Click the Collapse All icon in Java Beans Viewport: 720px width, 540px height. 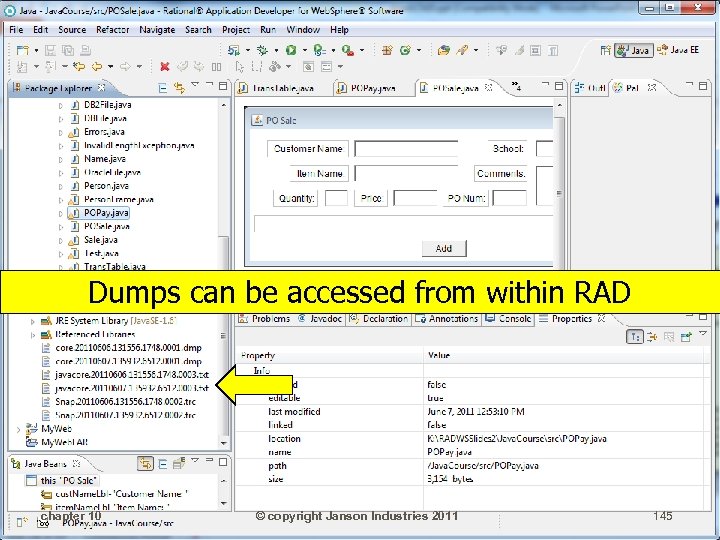pos(163,464)
